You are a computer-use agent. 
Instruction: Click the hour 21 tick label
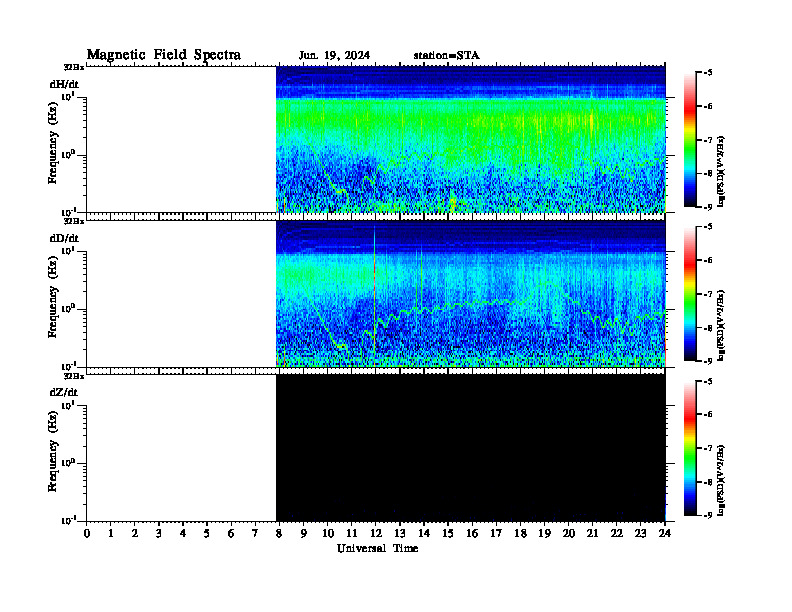pos(593,534)
